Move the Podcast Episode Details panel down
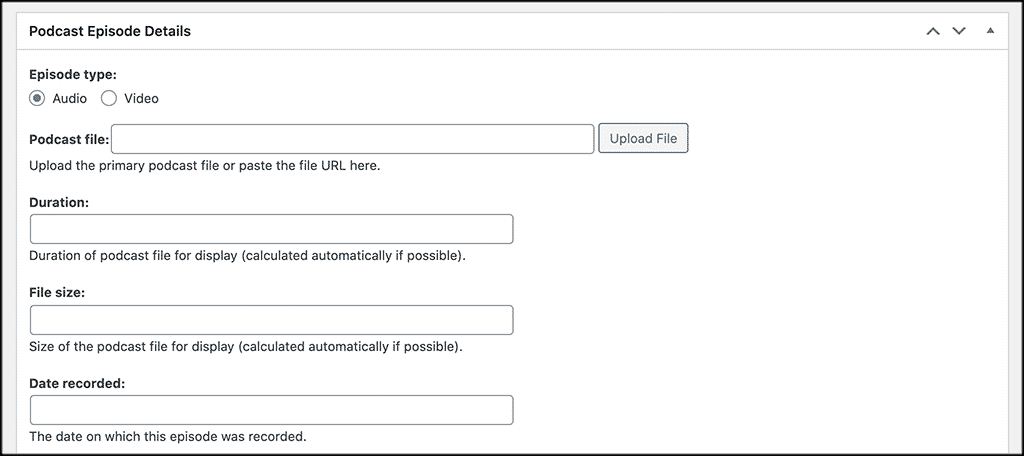The width and height of the screenshot is (1024, 456). point(959,31)
